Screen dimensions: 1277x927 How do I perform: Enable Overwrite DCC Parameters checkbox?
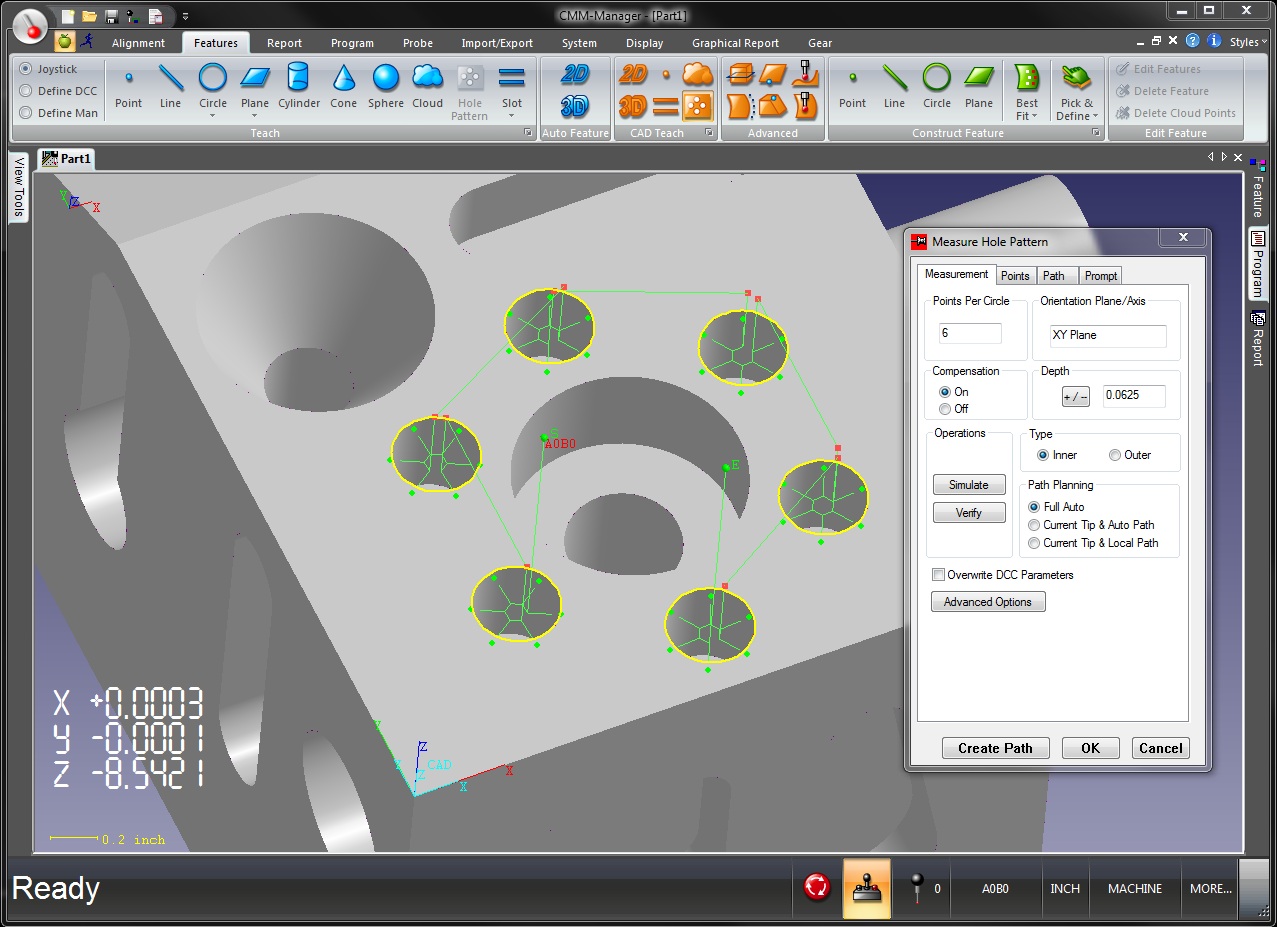[938, 575]
